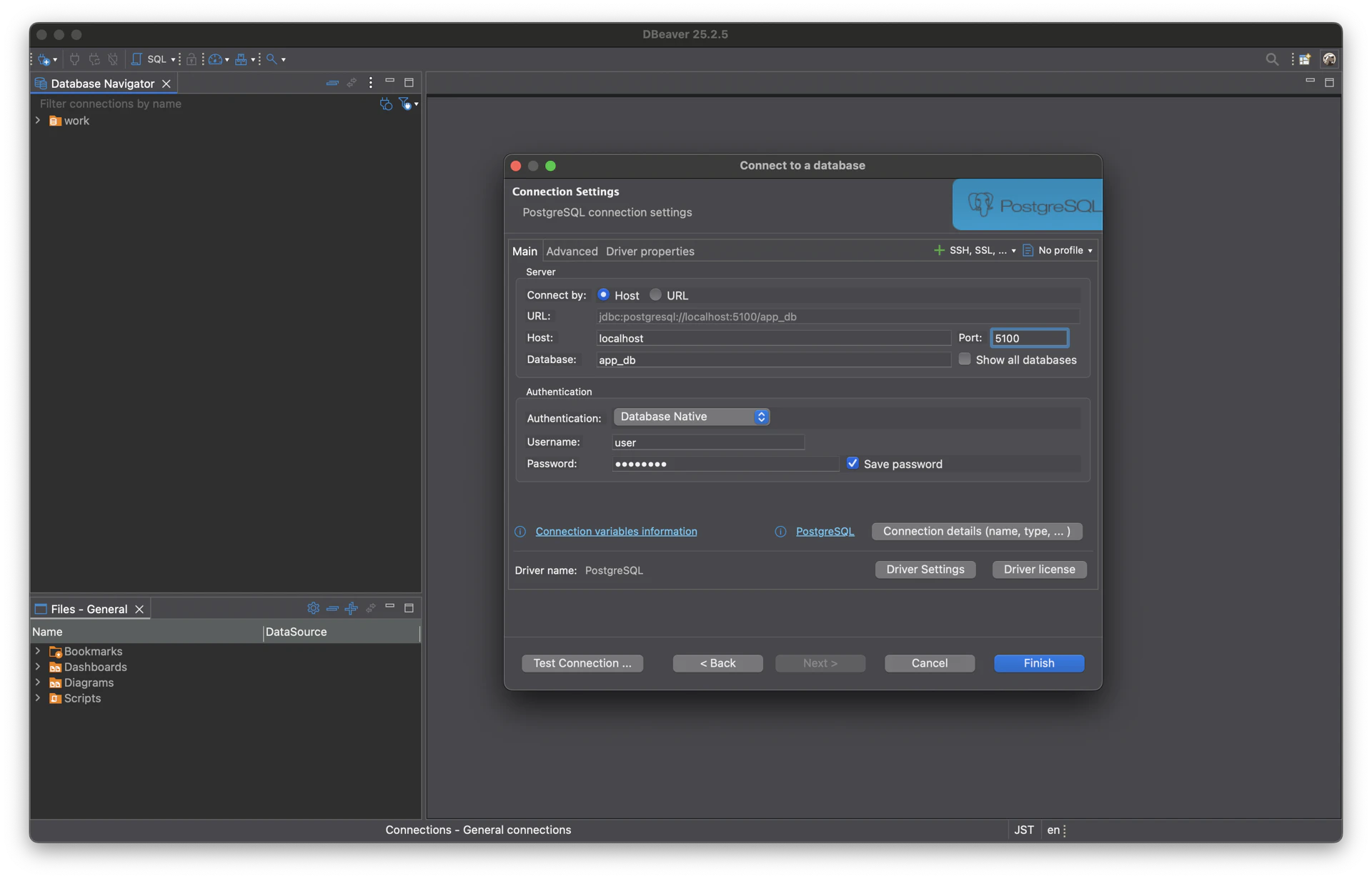1372x879 pixels.
Task: Open Driver Settings
Action: [x=925, y=570]
